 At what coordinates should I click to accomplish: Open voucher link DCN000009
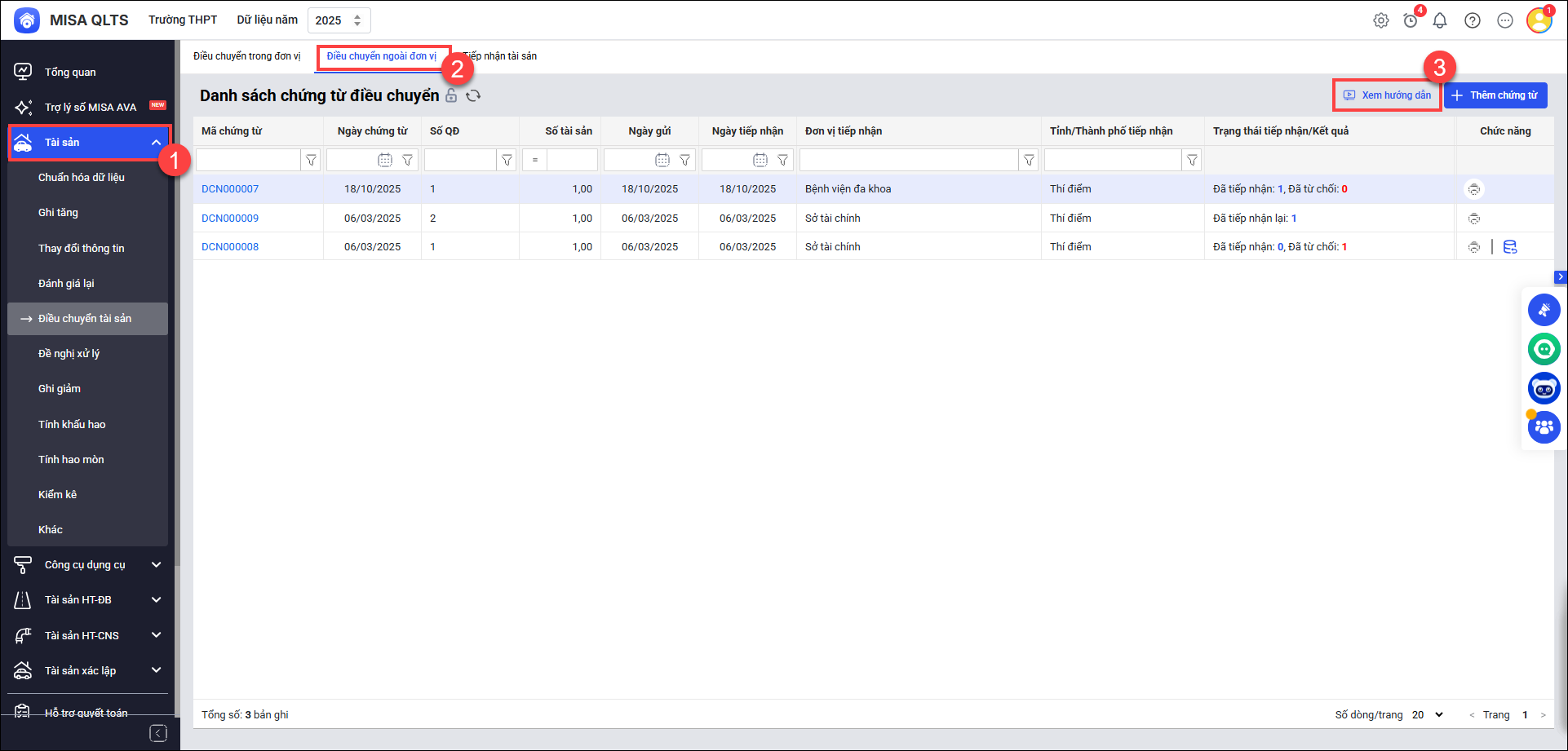tap(230, 219)
